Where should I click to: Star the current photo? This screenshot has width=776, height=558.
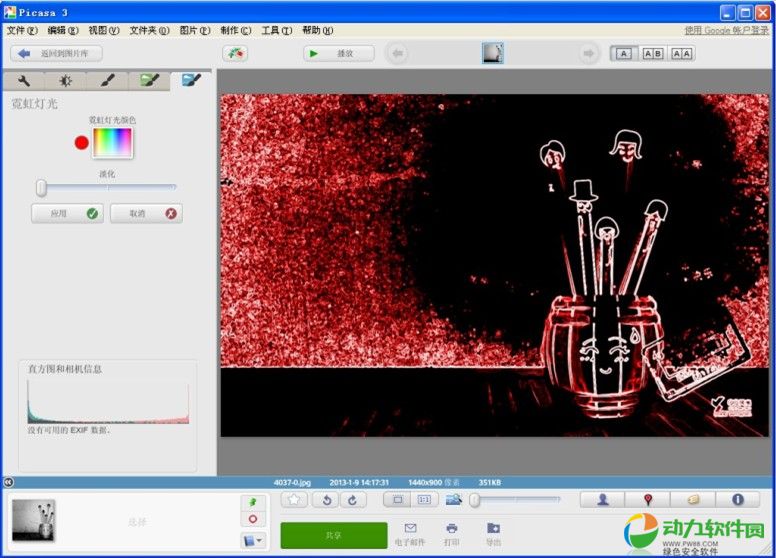[x=294, y=499]
